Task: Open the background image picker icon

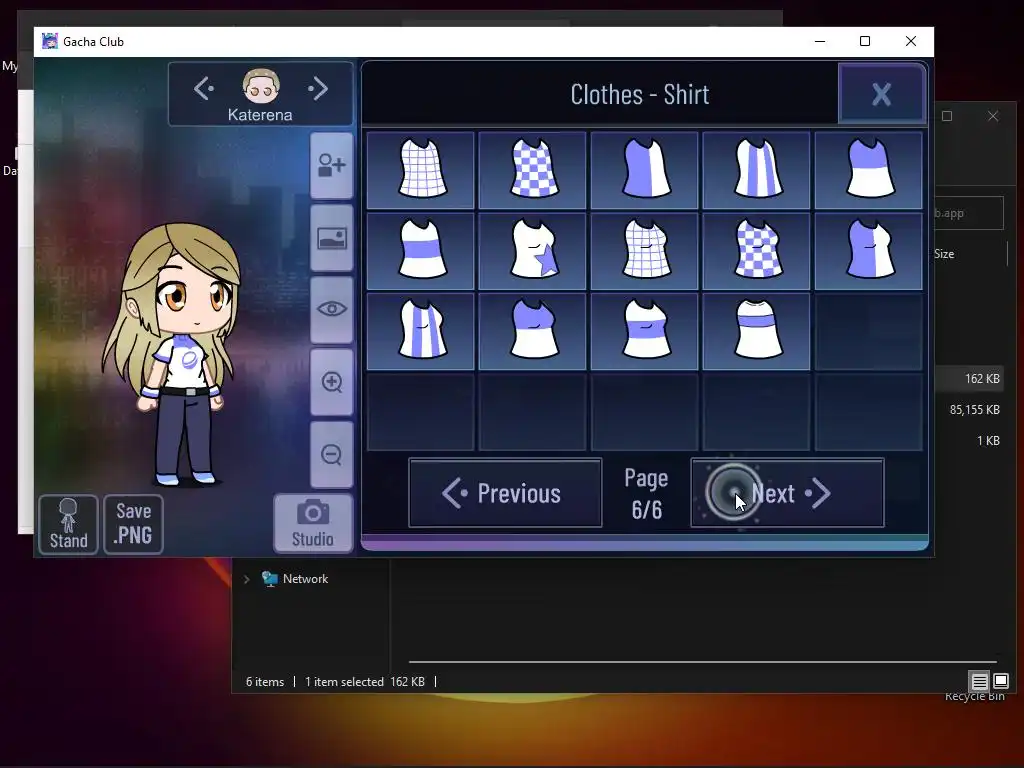Action: (x=332, y=238)
